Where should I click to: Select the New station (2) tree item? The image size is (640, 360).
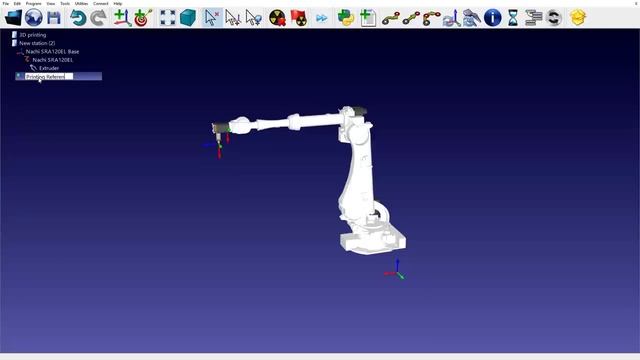(x=37, y=43)
